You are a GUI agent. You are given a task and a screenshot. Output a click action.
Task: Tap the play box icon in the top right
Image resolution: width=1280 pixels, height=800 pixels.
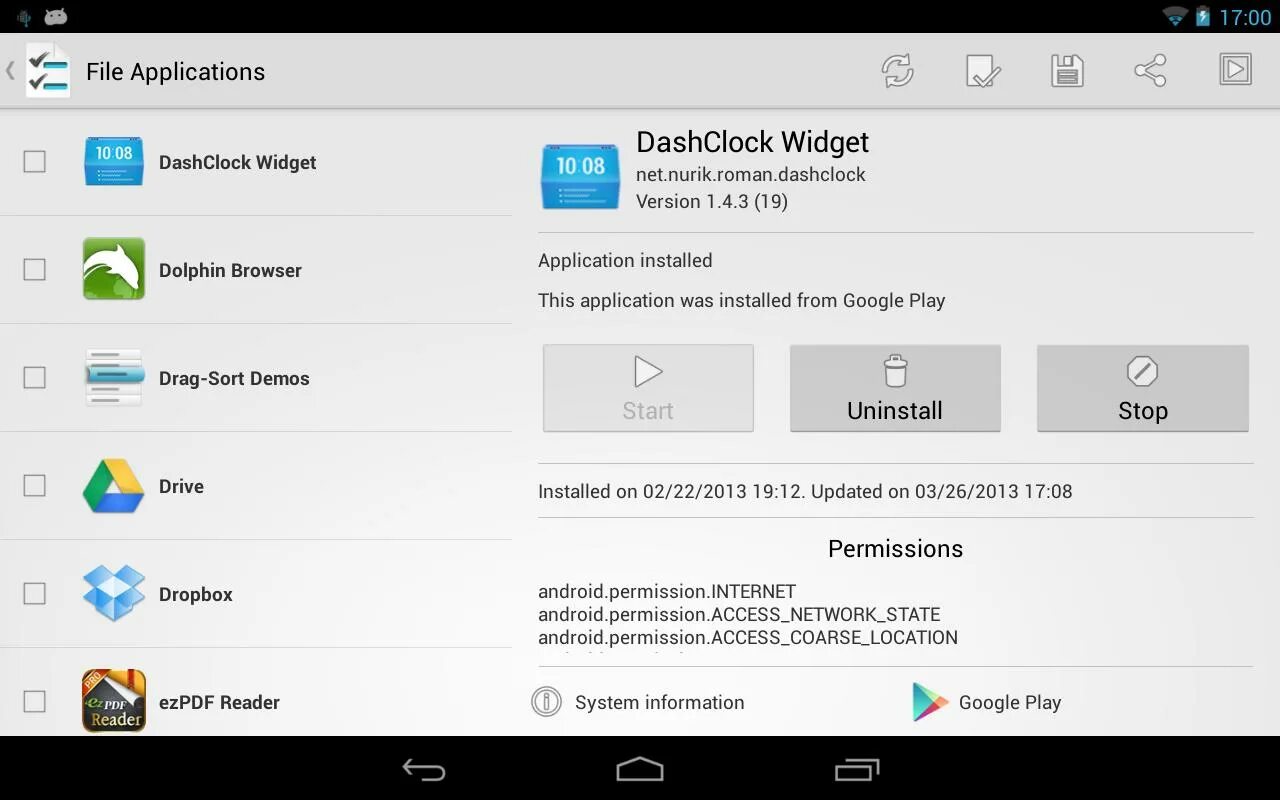click(1236, 69)
